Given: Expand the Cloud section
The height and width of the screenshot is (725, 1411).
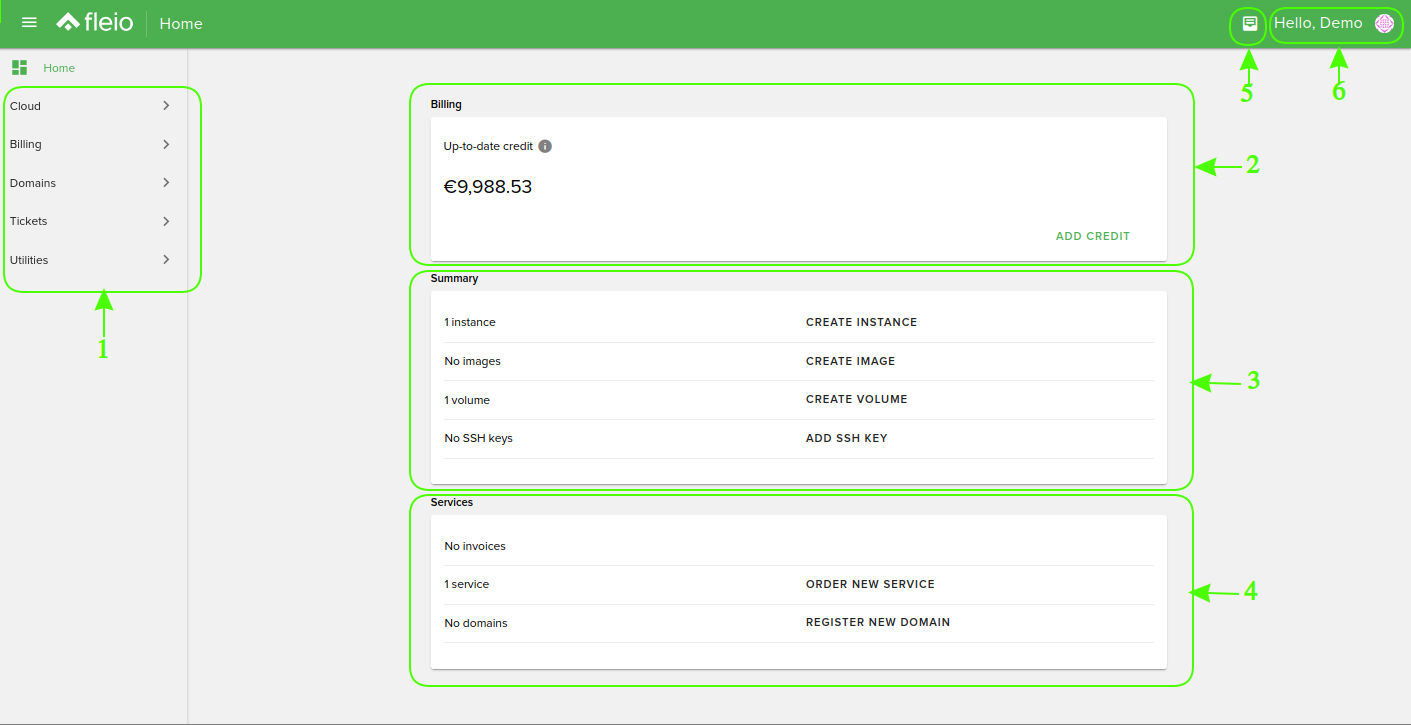Looking at the screenshot, I should 90,105.
